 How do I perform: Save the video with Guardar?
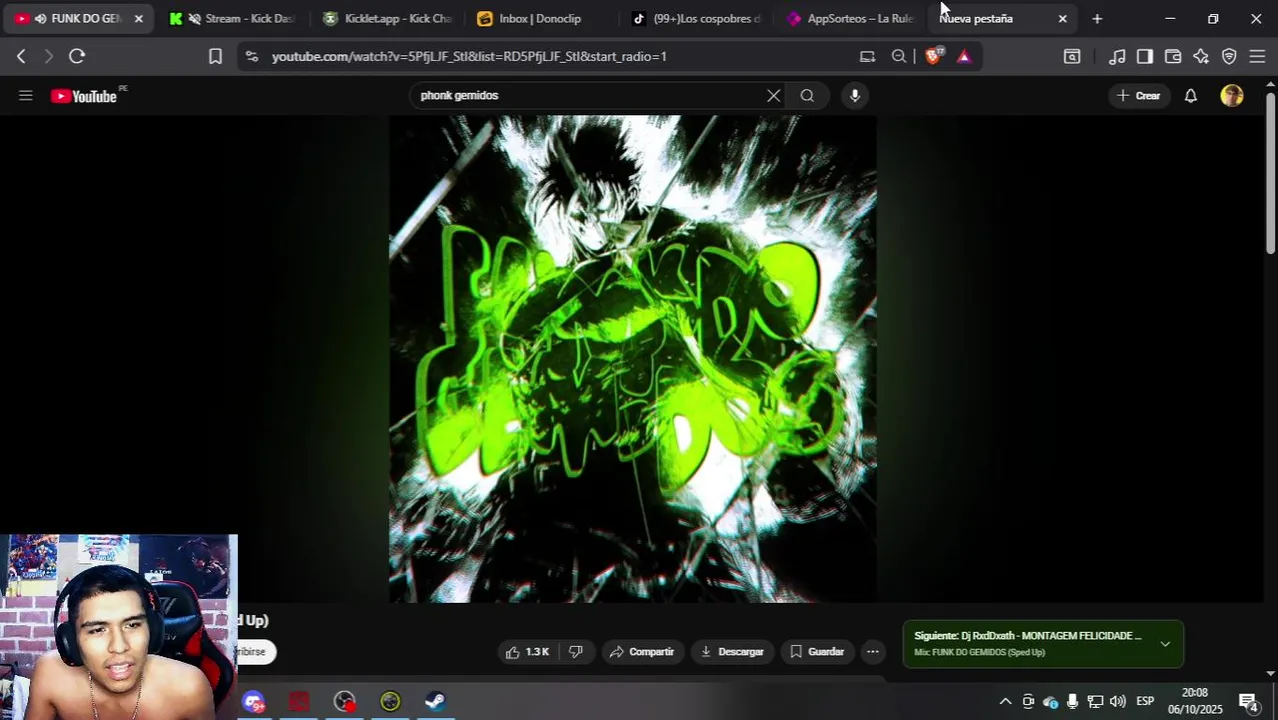pyautogui.click(x=817, y=652)
